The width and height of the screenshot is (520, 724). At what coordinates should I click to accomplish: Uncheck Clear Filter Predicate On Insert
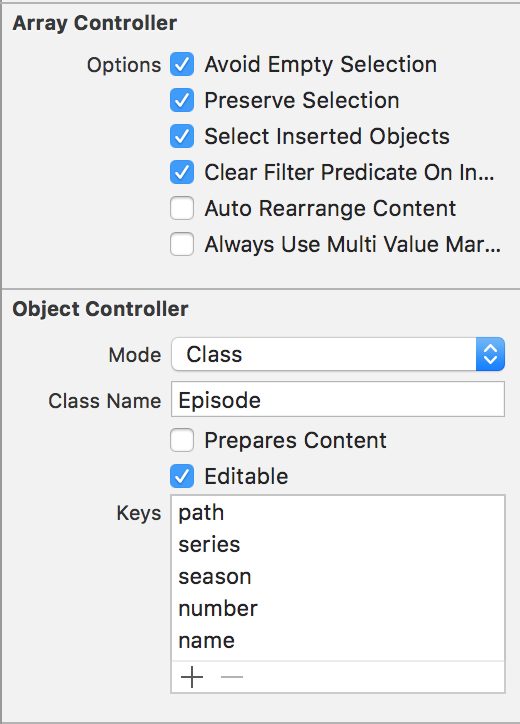[182, 172]
